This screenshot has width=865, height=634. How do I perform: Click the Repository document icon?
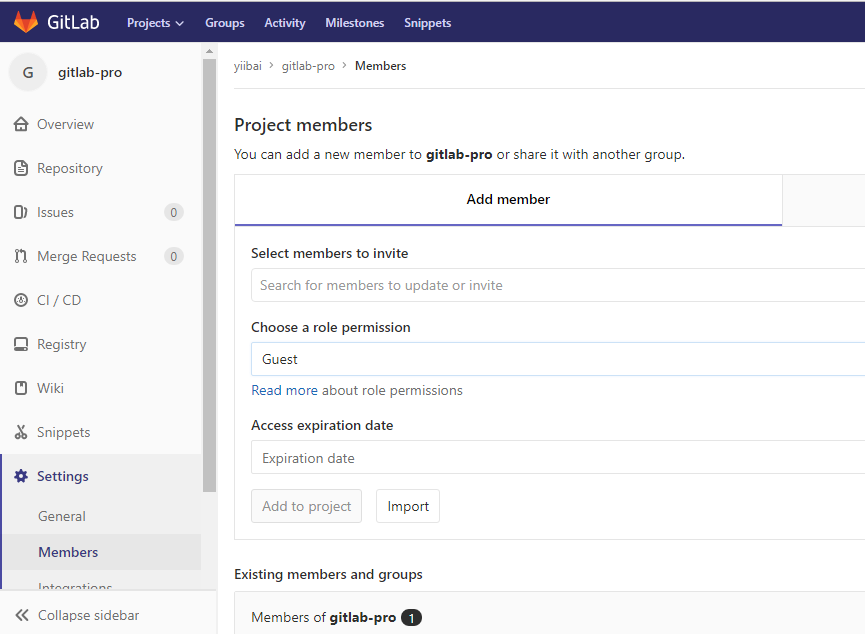(x=21, y=168)
